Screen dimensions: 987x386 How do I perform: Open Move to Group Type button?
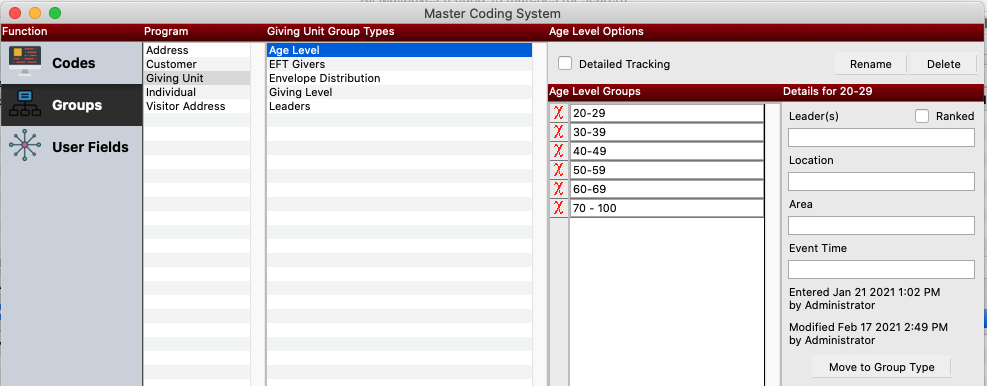tap(881, 367)
